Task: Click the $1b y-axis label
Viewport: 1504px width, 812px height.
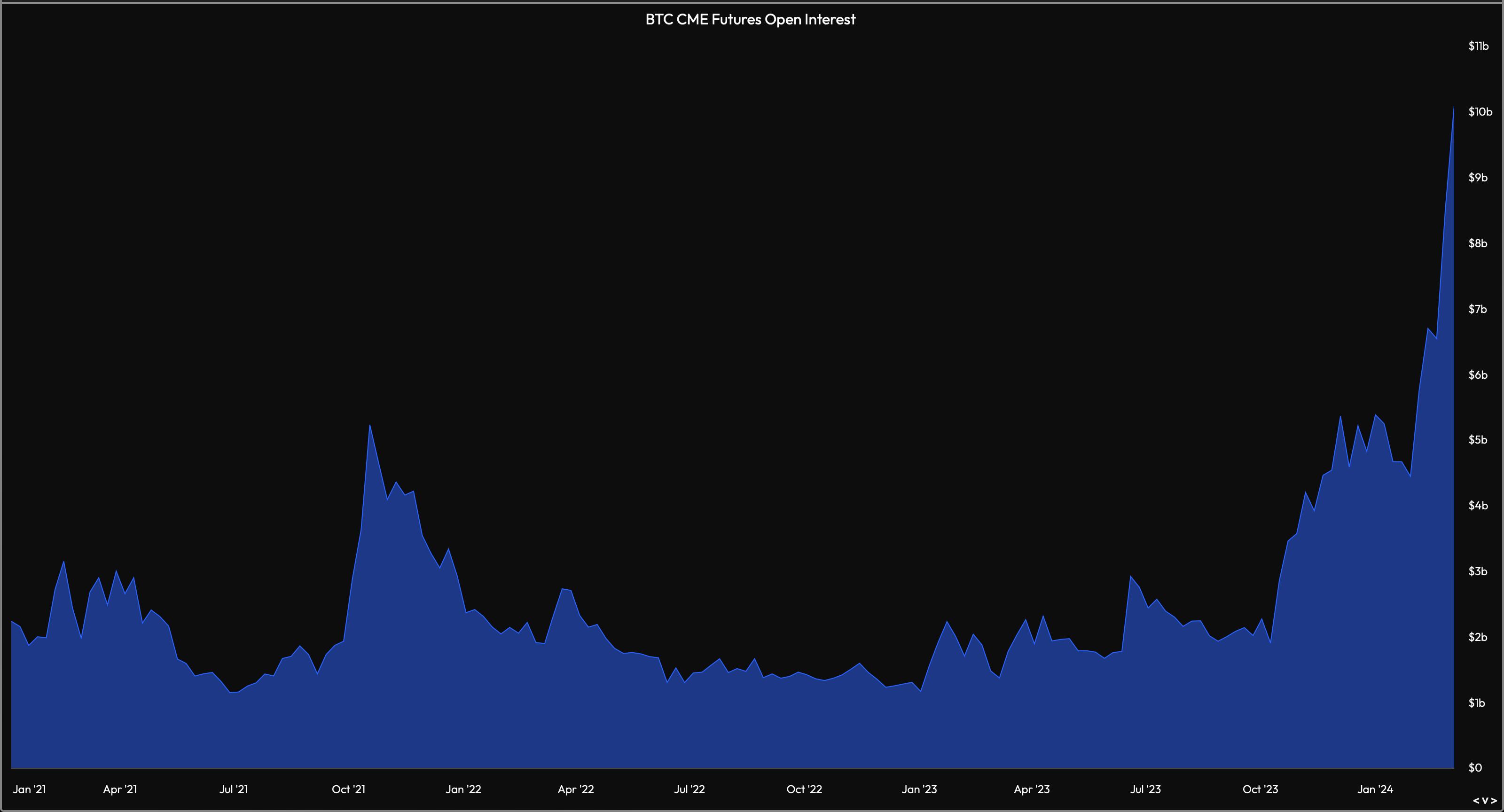Action: coord(1477,702)
